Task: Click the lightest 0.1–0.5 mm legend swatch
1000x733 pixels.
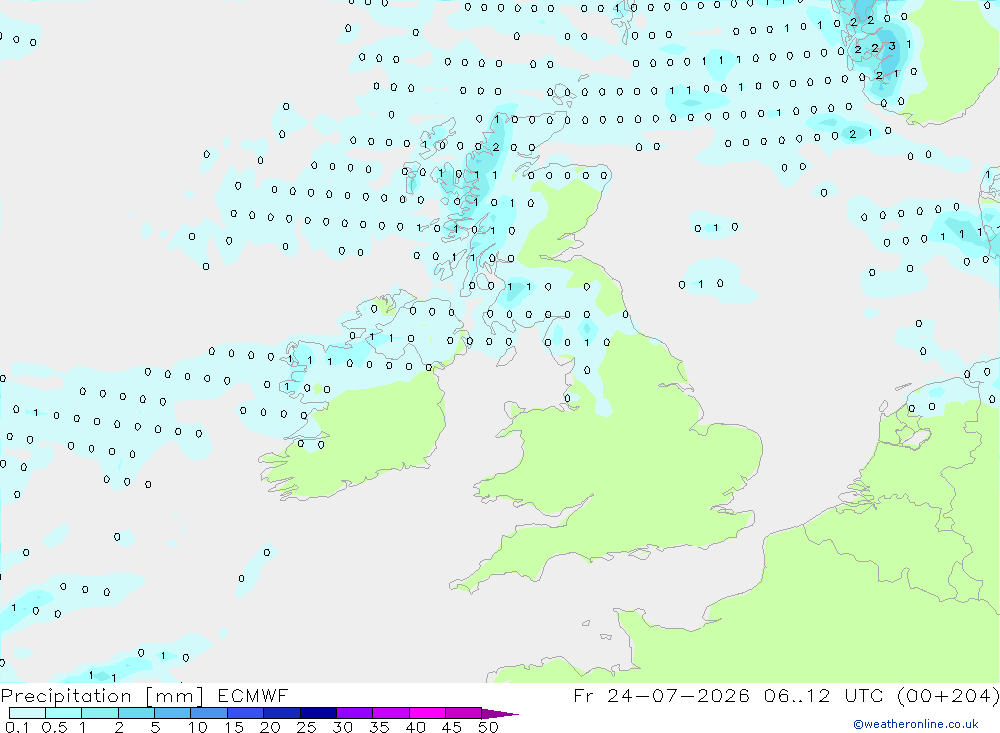Action: click(27, 713)
